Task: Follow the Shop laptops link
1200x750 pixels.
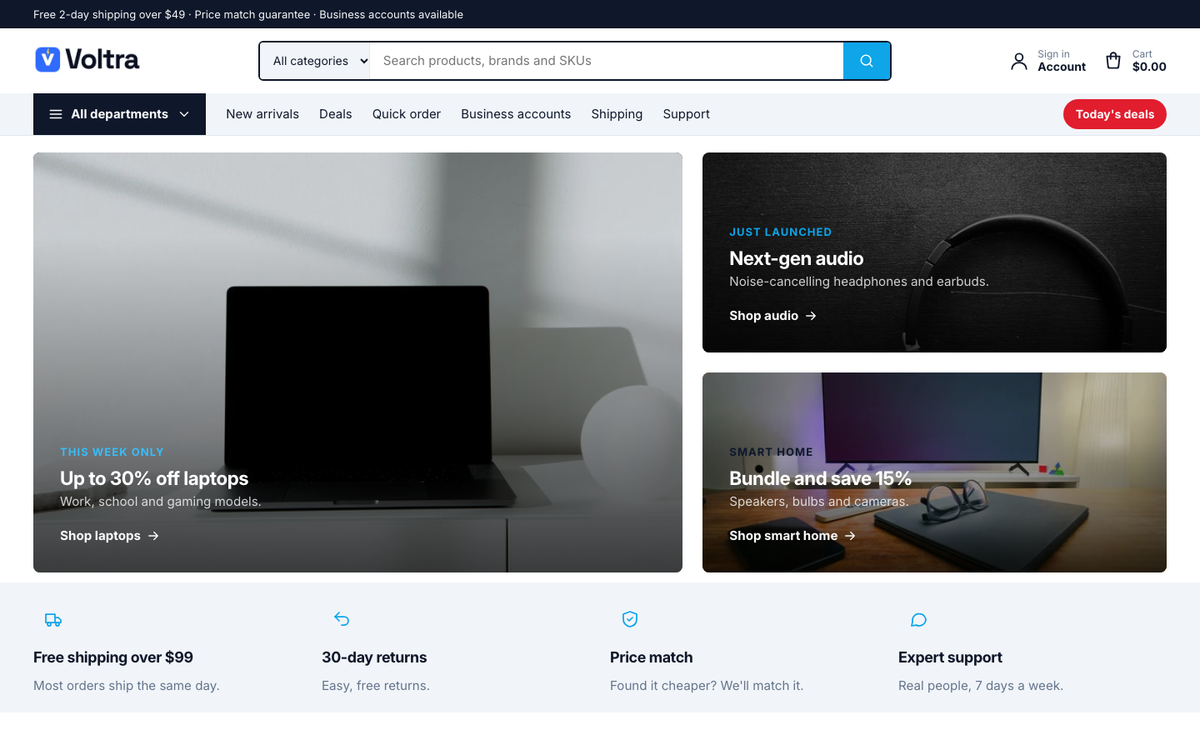Action: click(x=109, y=536)
